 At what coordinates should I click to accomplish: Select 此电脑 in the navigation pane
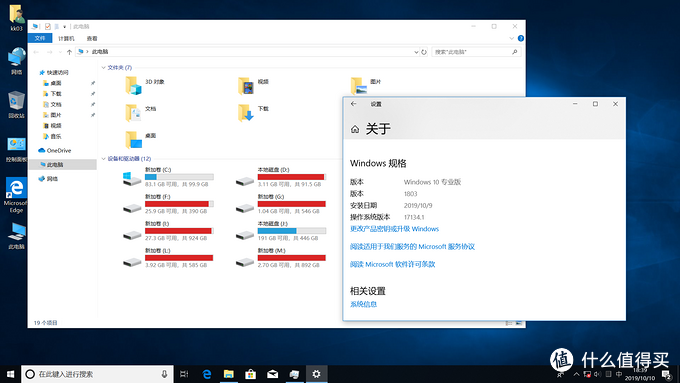pos(63,164)
